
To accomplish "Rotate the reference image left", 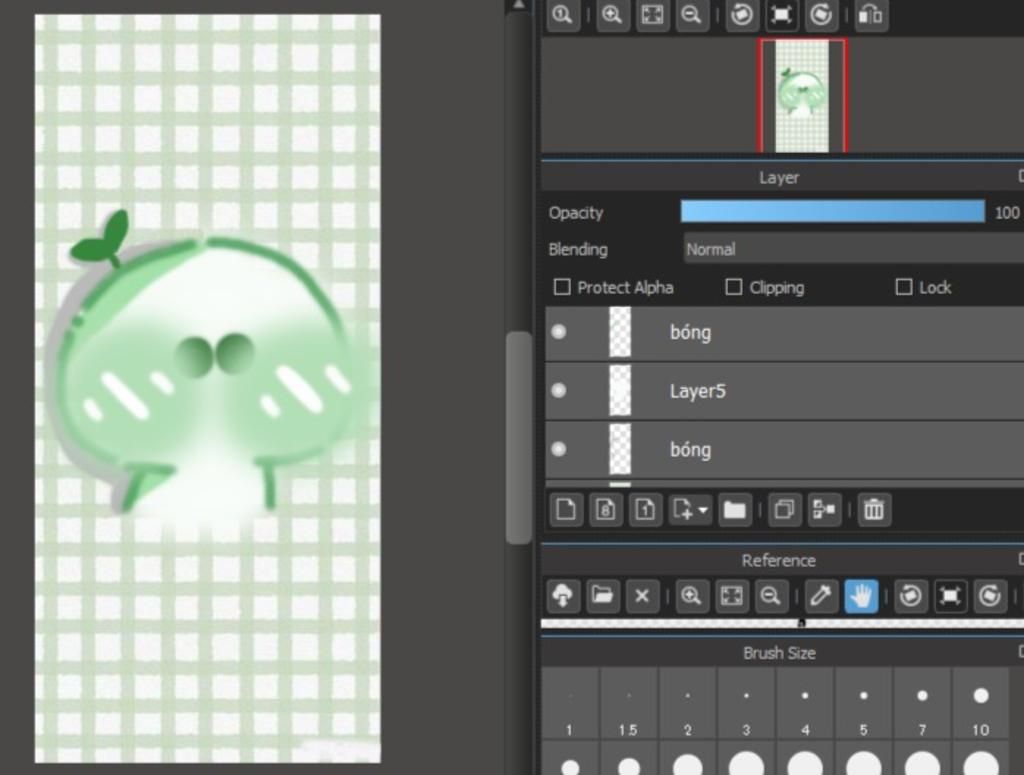I will [x=911, y=595].
